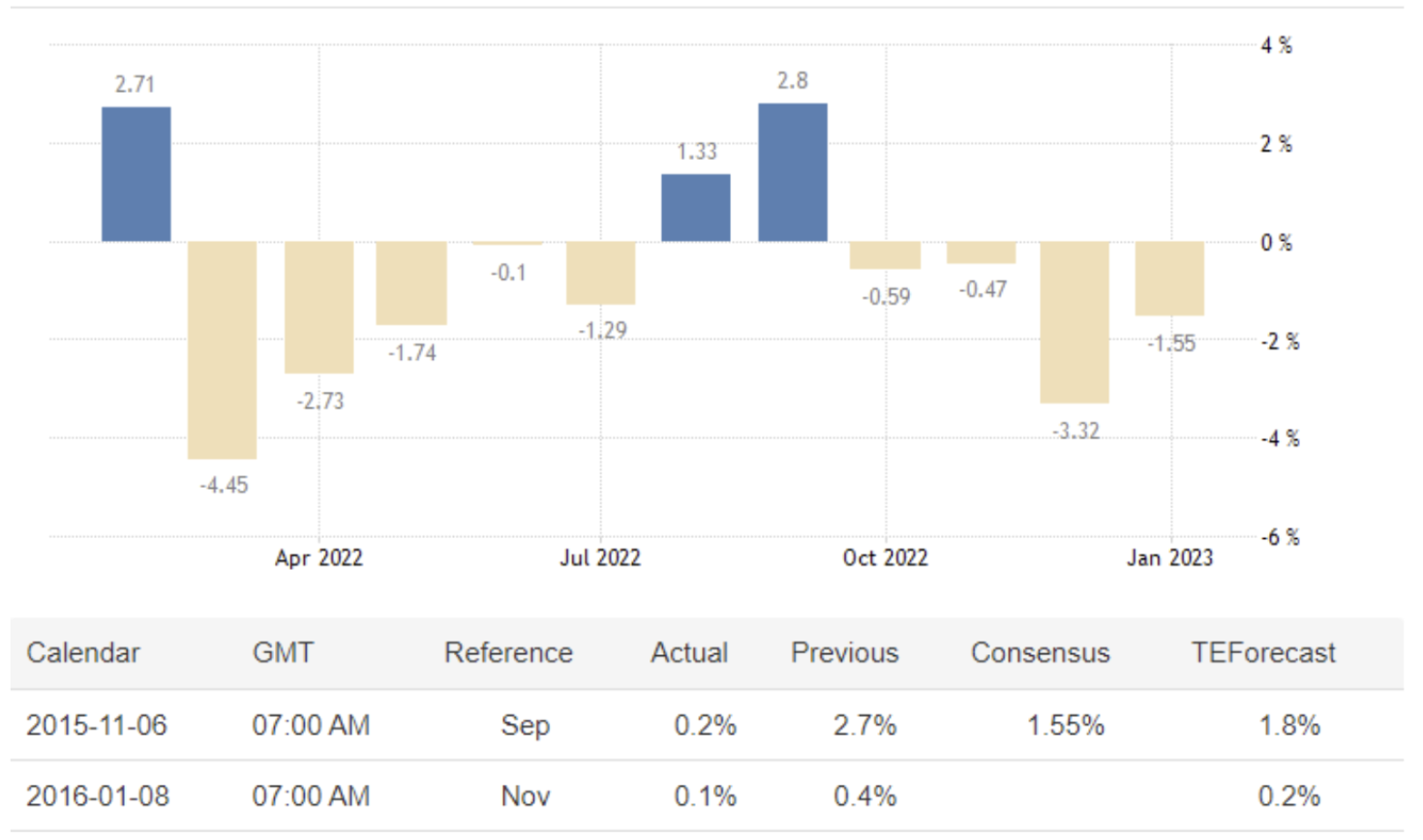Click the blue bar labeled 2.8
The height and width of the screenshot is (840, 1423).
coord(793,172)
